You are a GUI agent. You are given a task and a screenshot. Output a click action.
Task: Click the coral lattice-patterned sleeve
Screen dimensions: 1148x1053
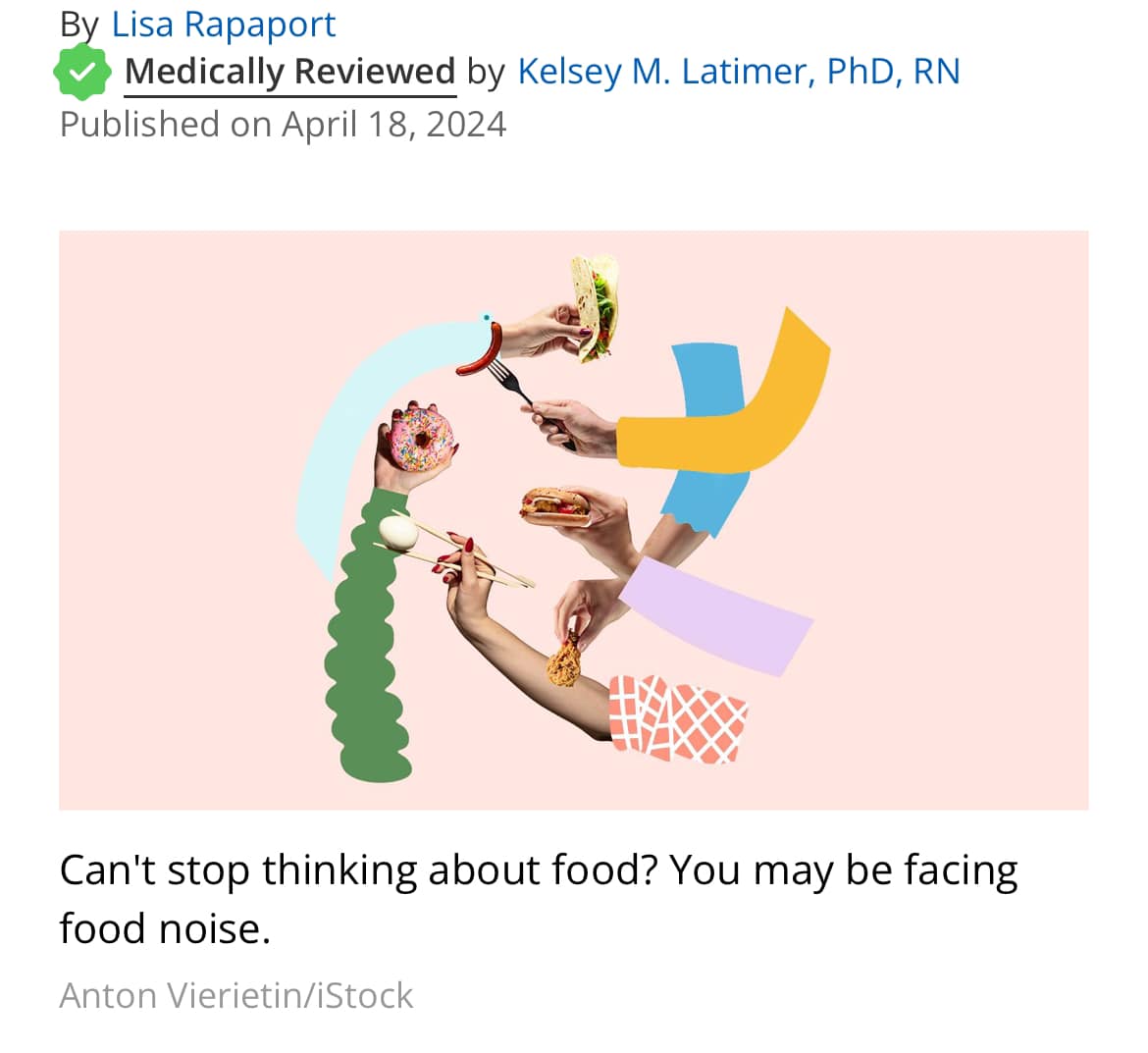tap(677, 719)
